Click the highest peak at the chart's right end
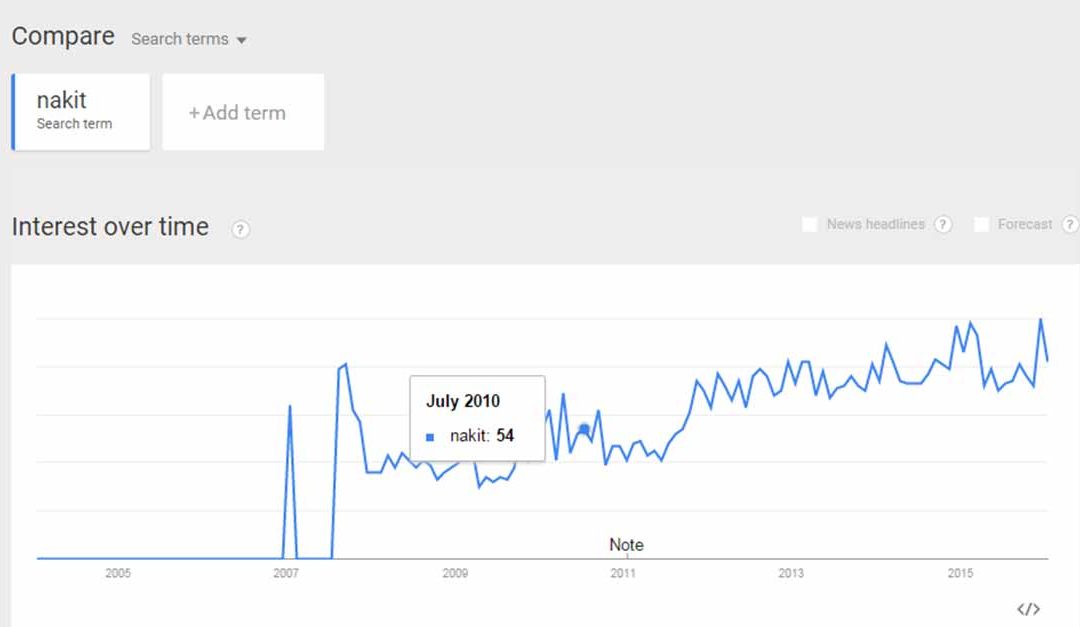Screen dimensions: 1080x627 point(1041,319)
